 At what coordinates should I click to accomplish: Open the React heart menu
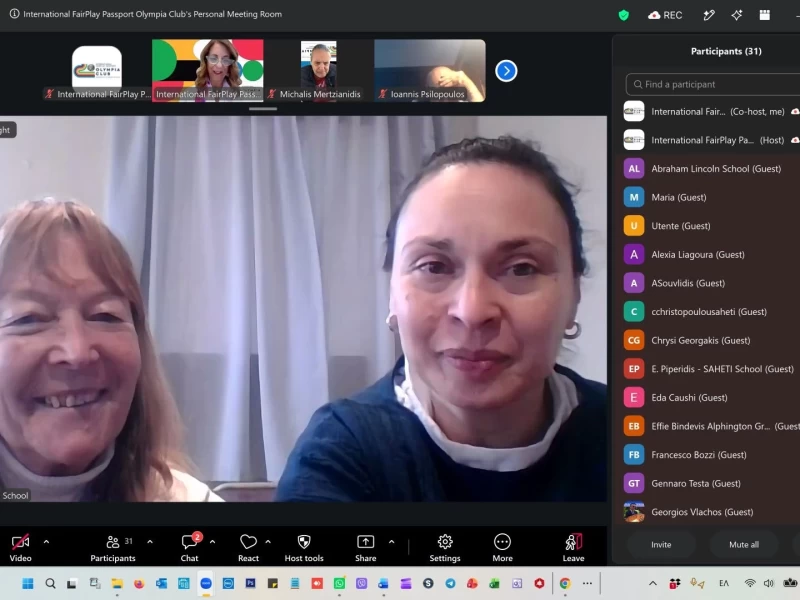pos(248,548)
